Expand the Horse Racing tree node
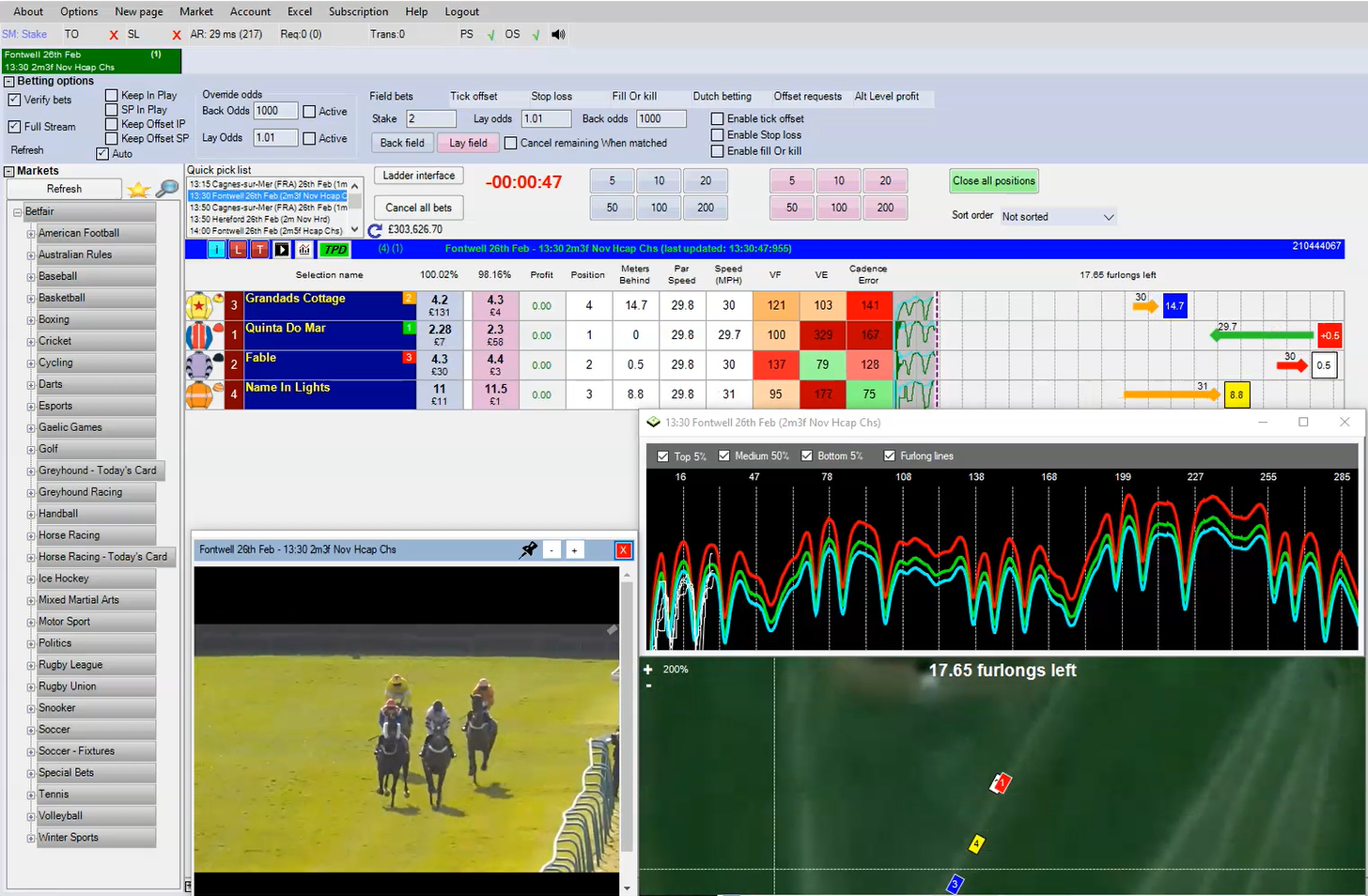1368x896 pixels. coord(31,534)
